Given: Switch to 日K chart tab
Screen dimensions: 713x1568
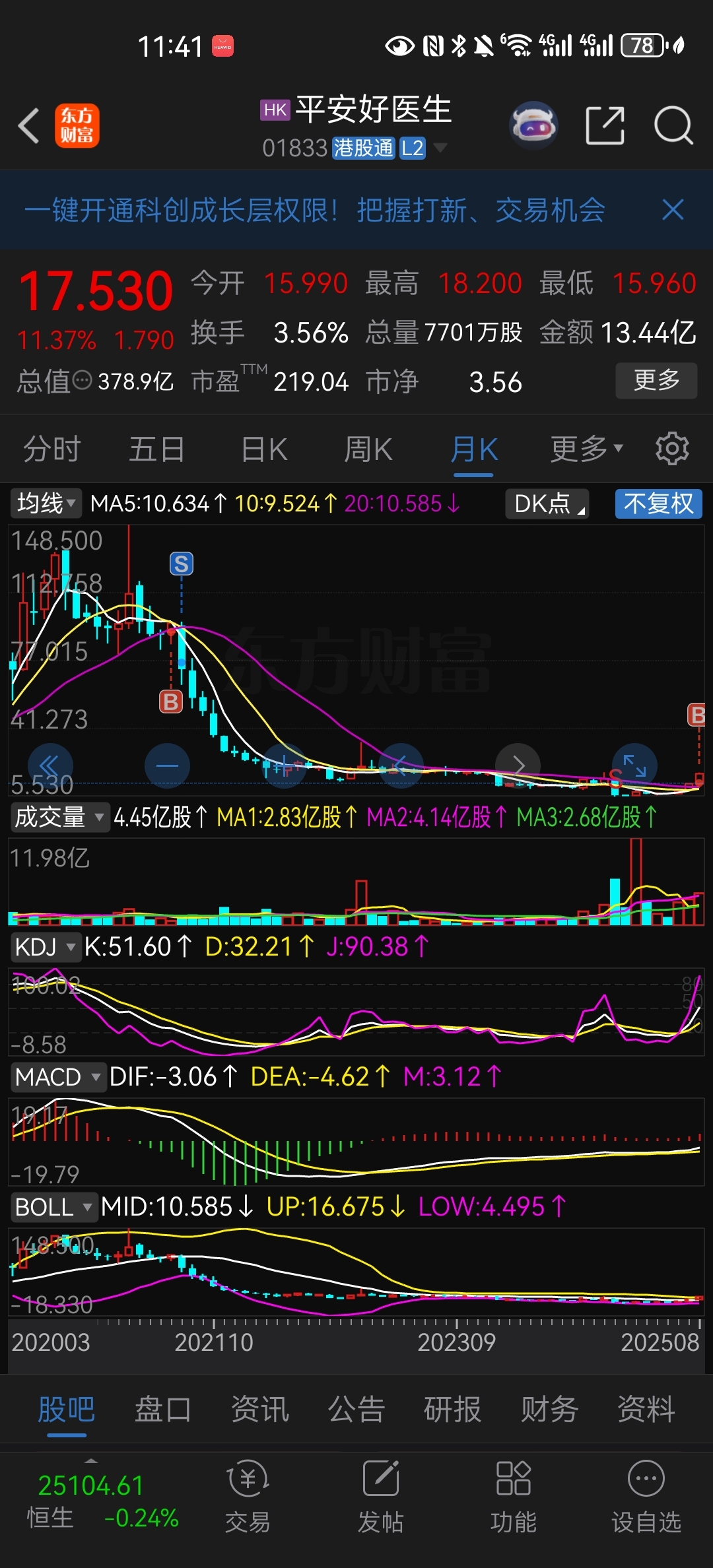Looking at the screenshot, I should [264, 449].
